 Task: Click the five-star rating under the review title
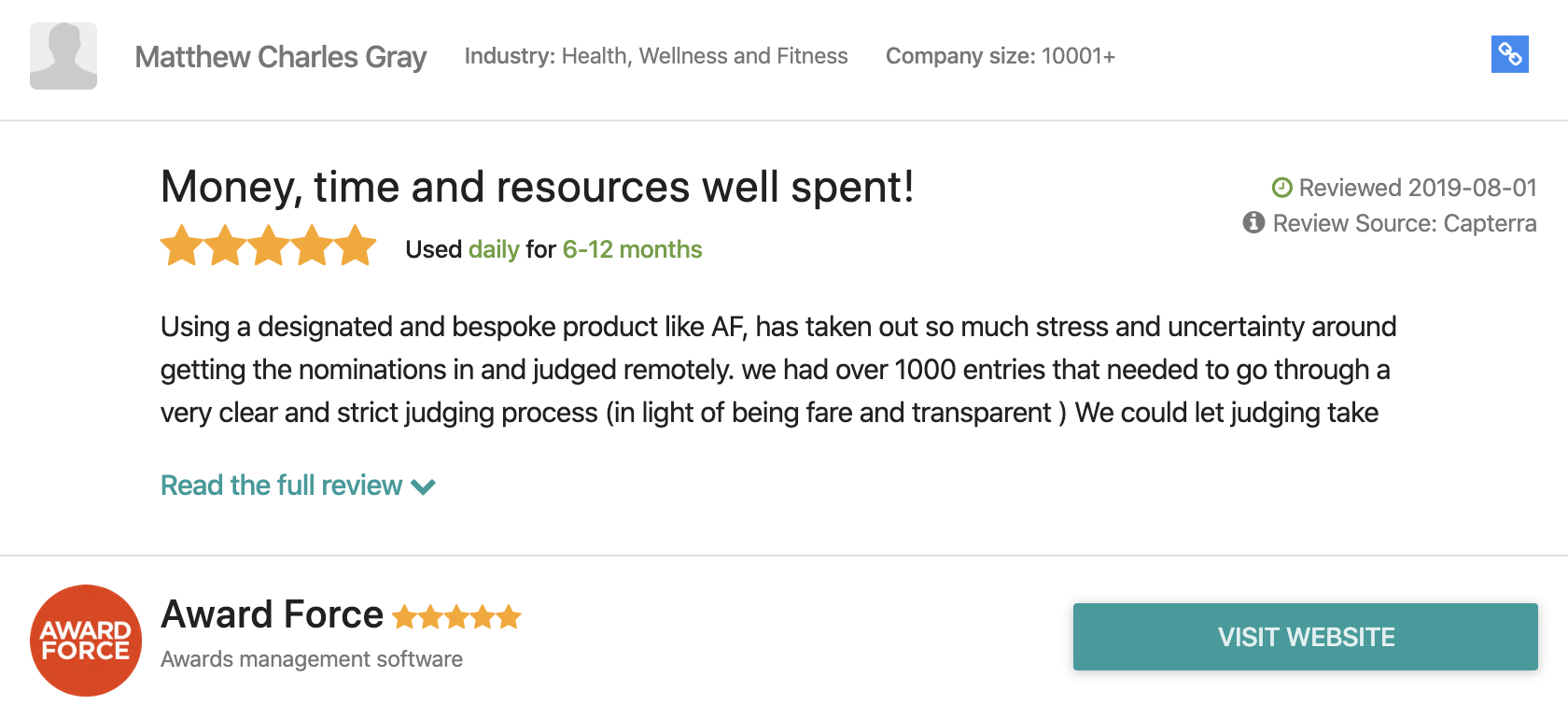pyautogui.click(x=268, y=247)
